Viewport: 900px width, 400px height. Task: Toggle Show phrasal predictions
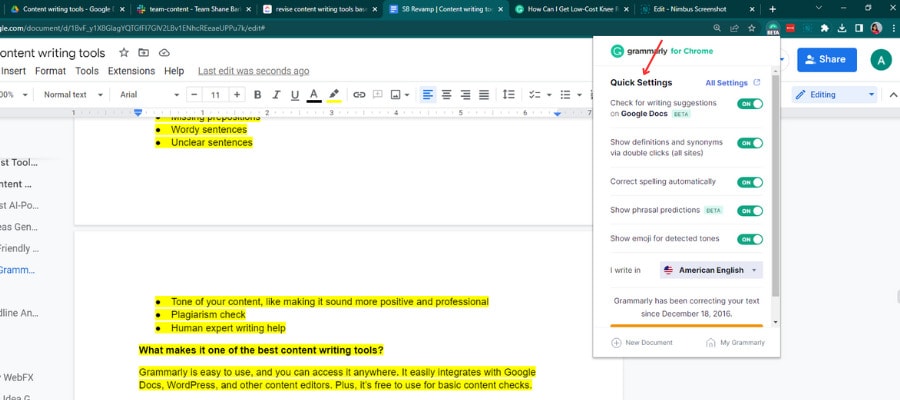click(750, 211)
